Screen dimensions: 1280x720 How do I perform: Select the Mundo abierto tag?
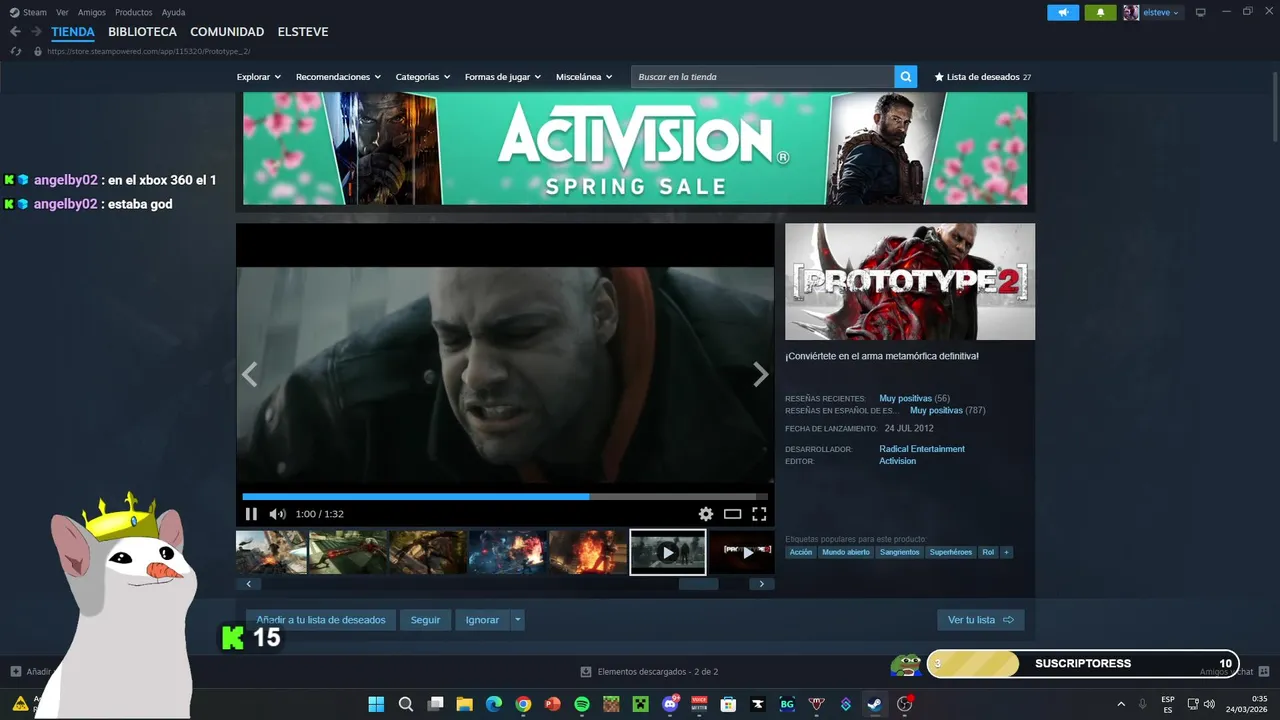click(x=846, y=552)
